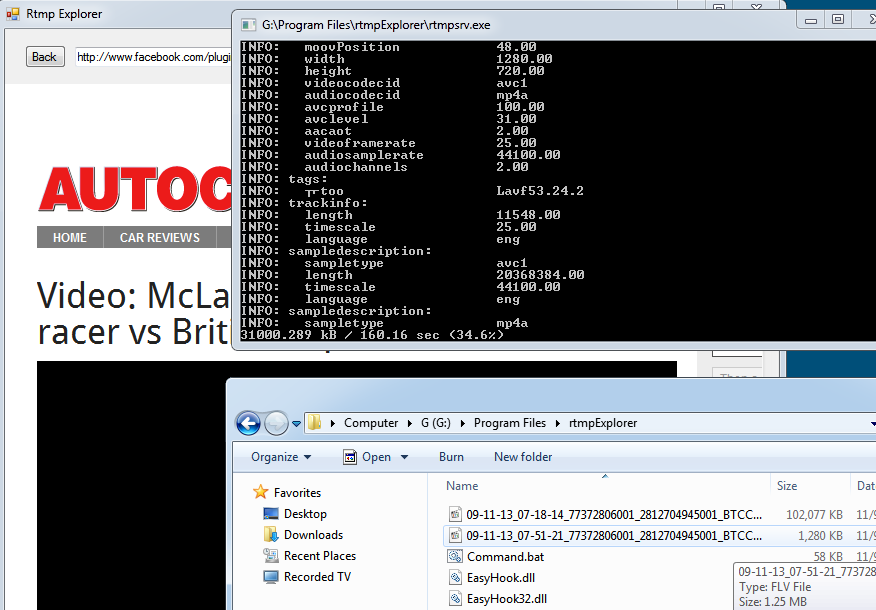Click the Facebook URL address field
Viewport: 876px width, 610px height.
[153, 56]
